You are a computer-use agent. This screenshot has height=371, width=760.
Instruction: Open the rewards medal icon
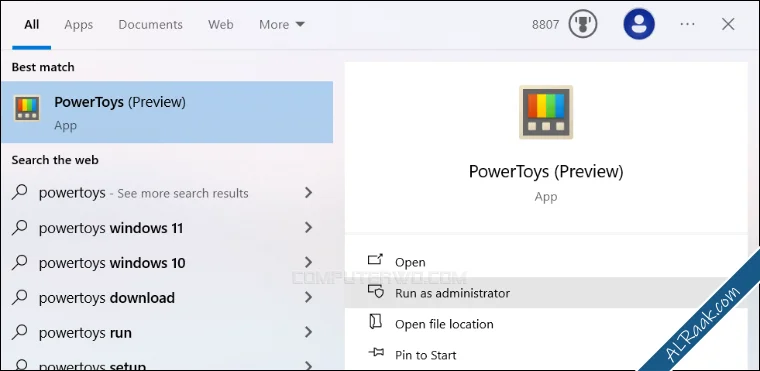tap(583, 24)
